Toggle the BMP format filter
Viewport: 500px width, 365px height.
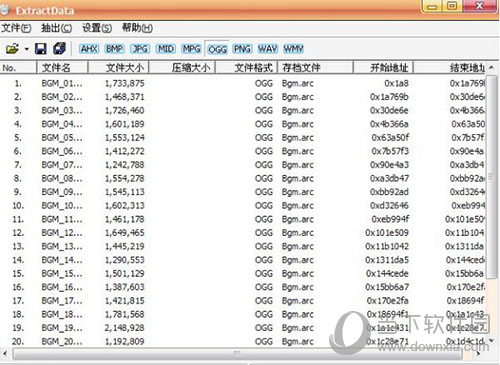(x=114, y=49)
